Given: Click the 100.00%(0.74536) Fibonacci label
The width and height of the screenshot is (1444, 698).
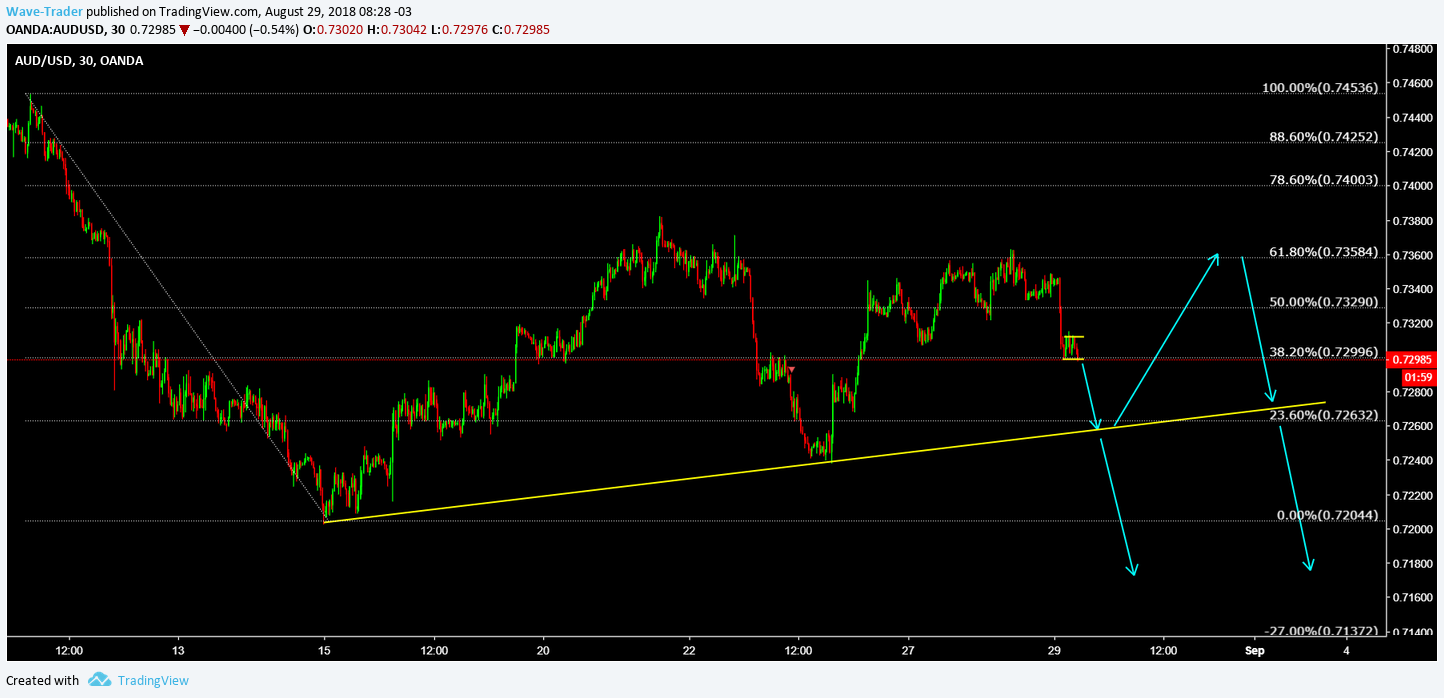Looking at the screenshot, I should coord(1321,88).
